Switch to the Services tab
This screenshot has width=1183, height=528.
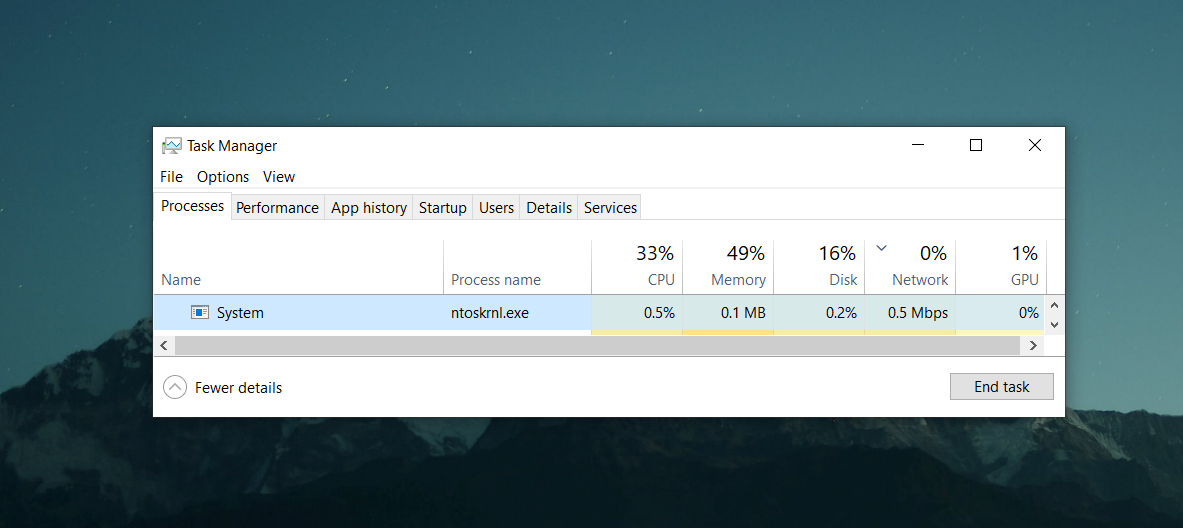(x=610, y=207)
